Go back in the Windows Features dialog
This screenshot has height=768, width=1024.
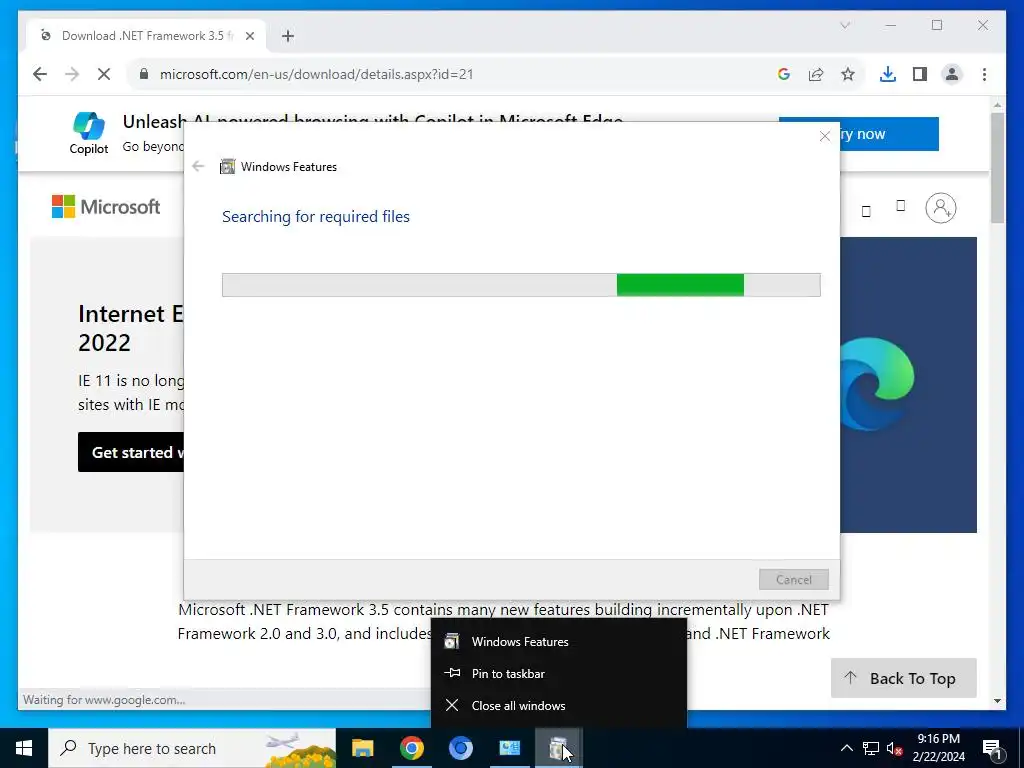pos(199,167)
